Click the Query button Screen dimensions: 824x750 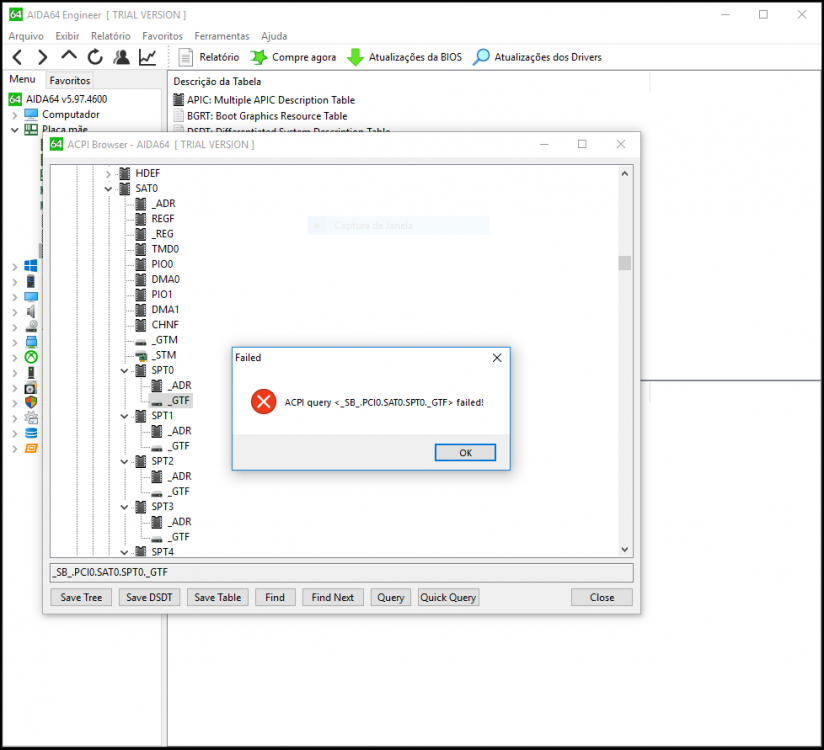click(390, 597)
